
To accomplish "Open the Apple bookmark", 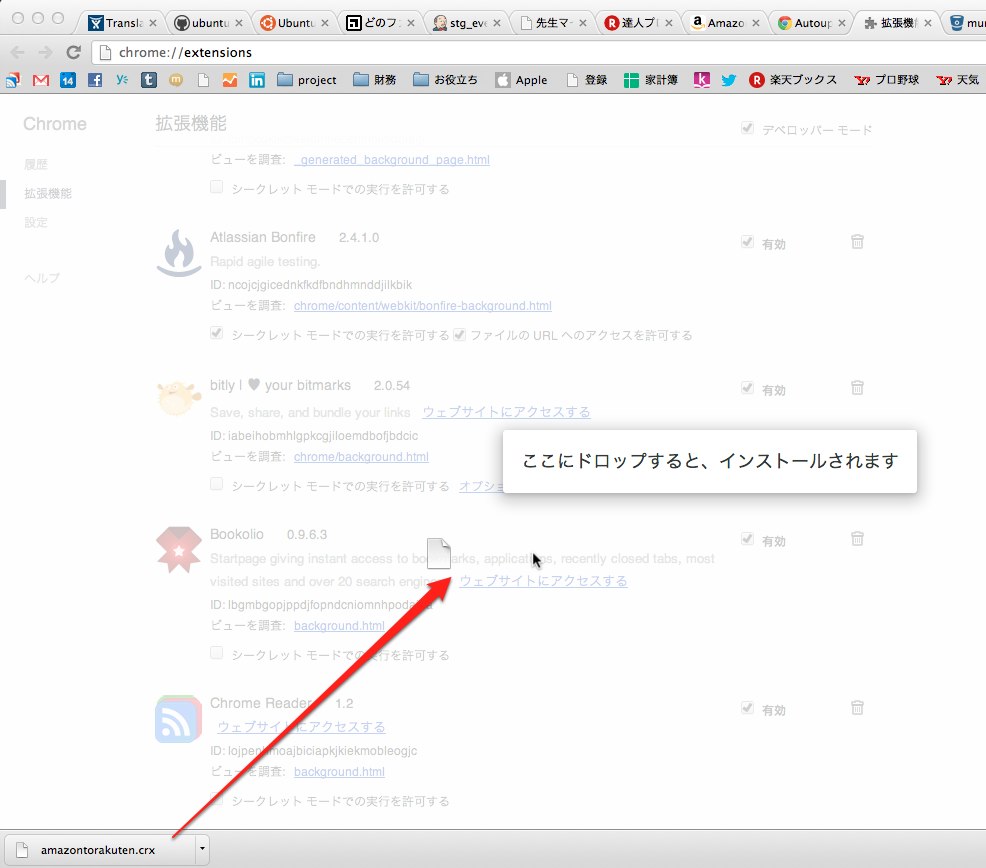I will point(521,80).
